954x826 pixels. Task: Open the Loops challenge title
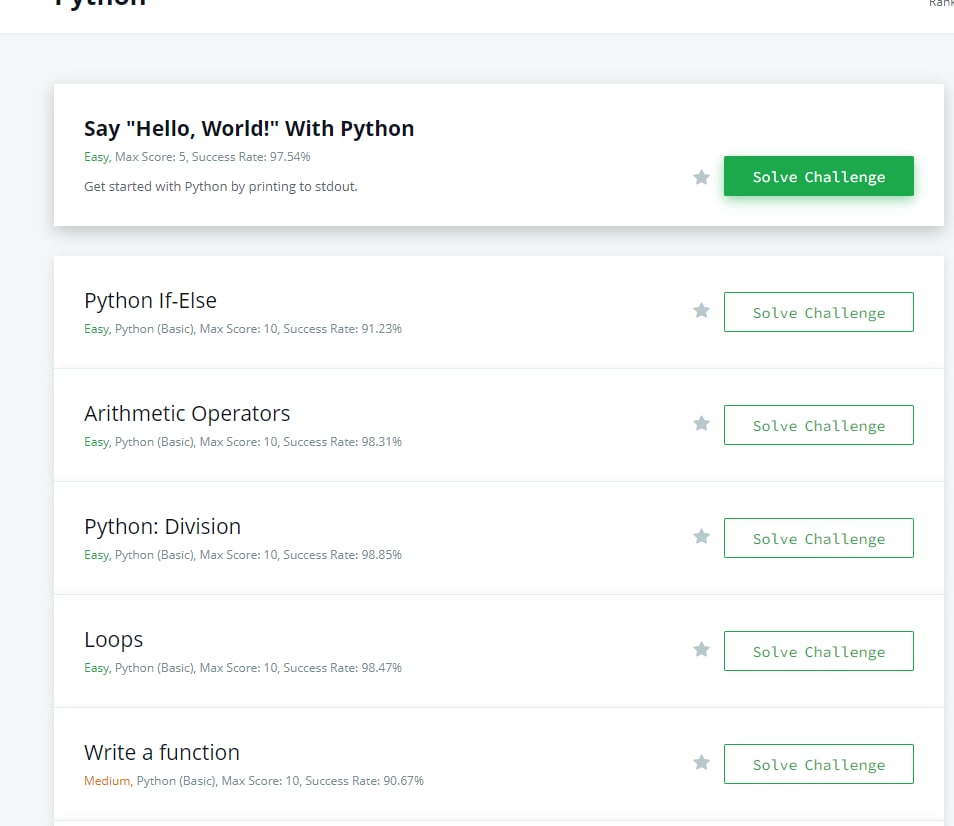point(113,640)
